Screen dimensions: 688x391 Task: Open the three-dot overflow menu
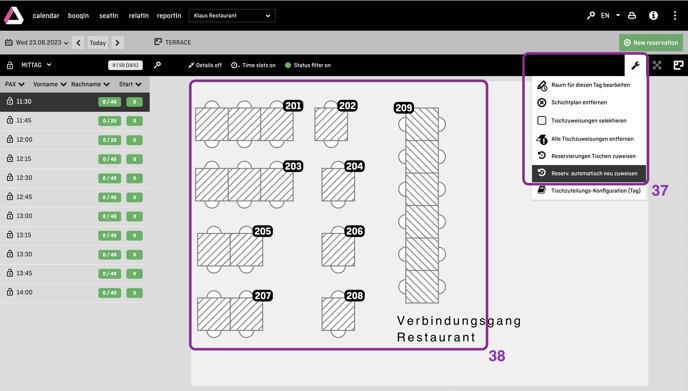pyautogui.click(x=675, y=15)
